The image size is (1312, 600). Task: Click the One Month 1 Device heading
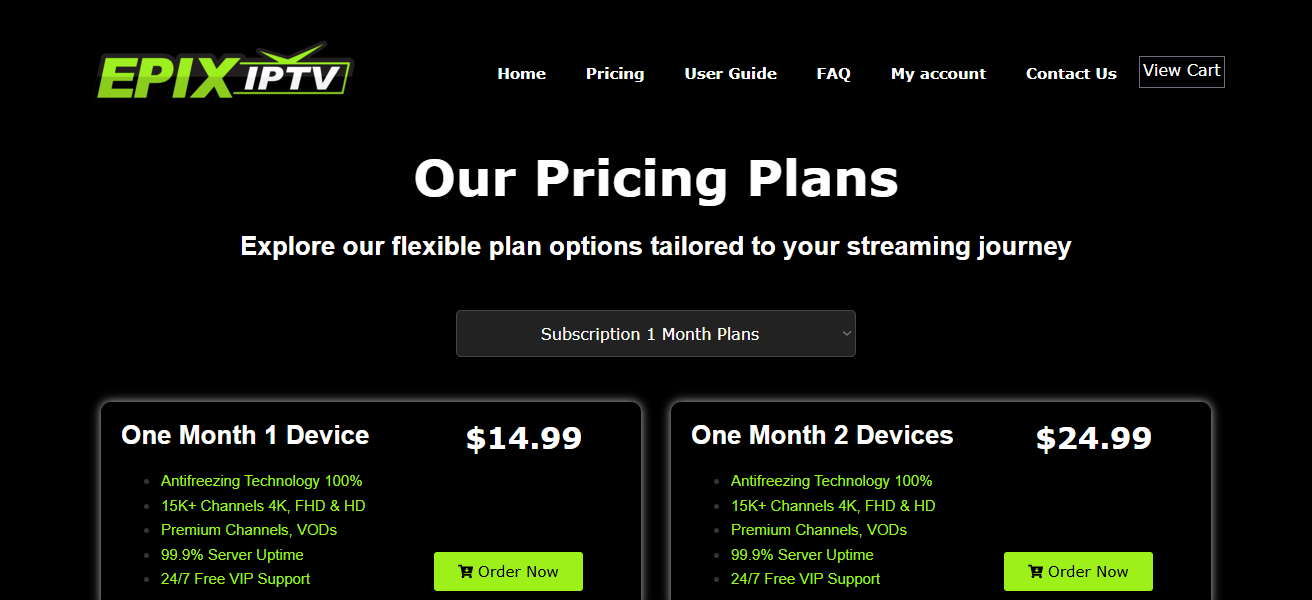tap(245, 435)
